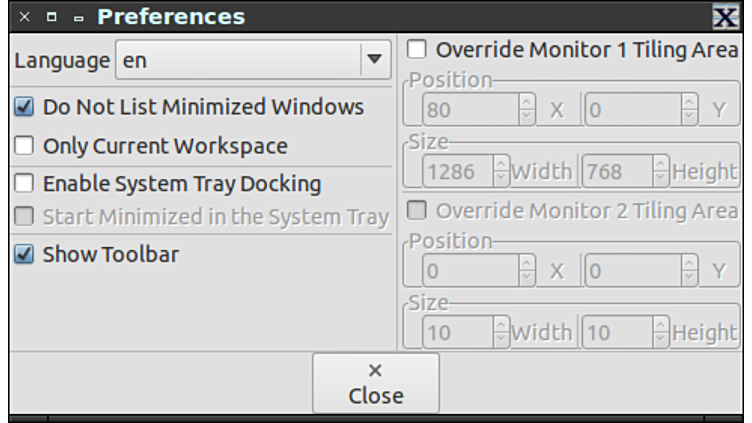Viewport: 752px width, 423px height.
Task: Enable Only Current Workspace option
Action: pos(24,146)
